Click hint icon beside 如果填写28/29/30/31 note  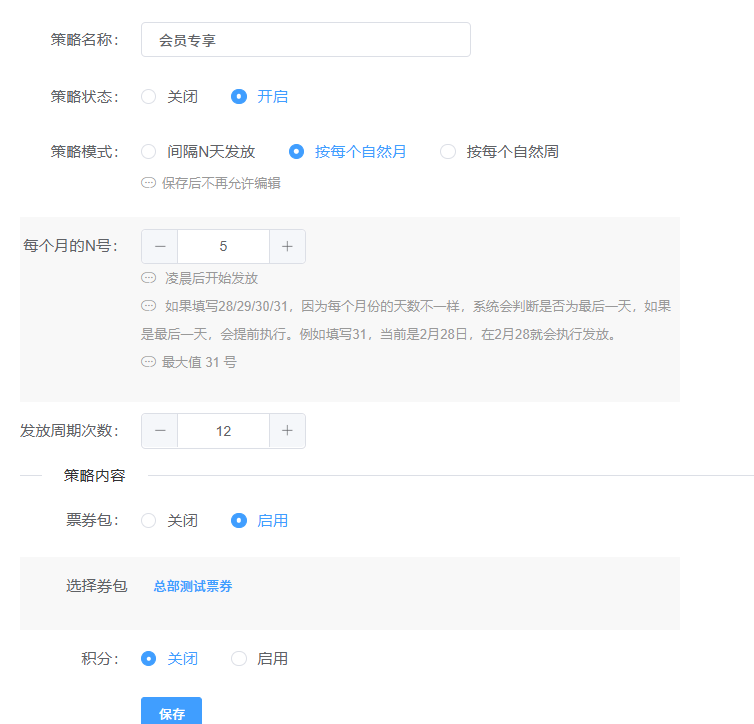coord(149,306)
